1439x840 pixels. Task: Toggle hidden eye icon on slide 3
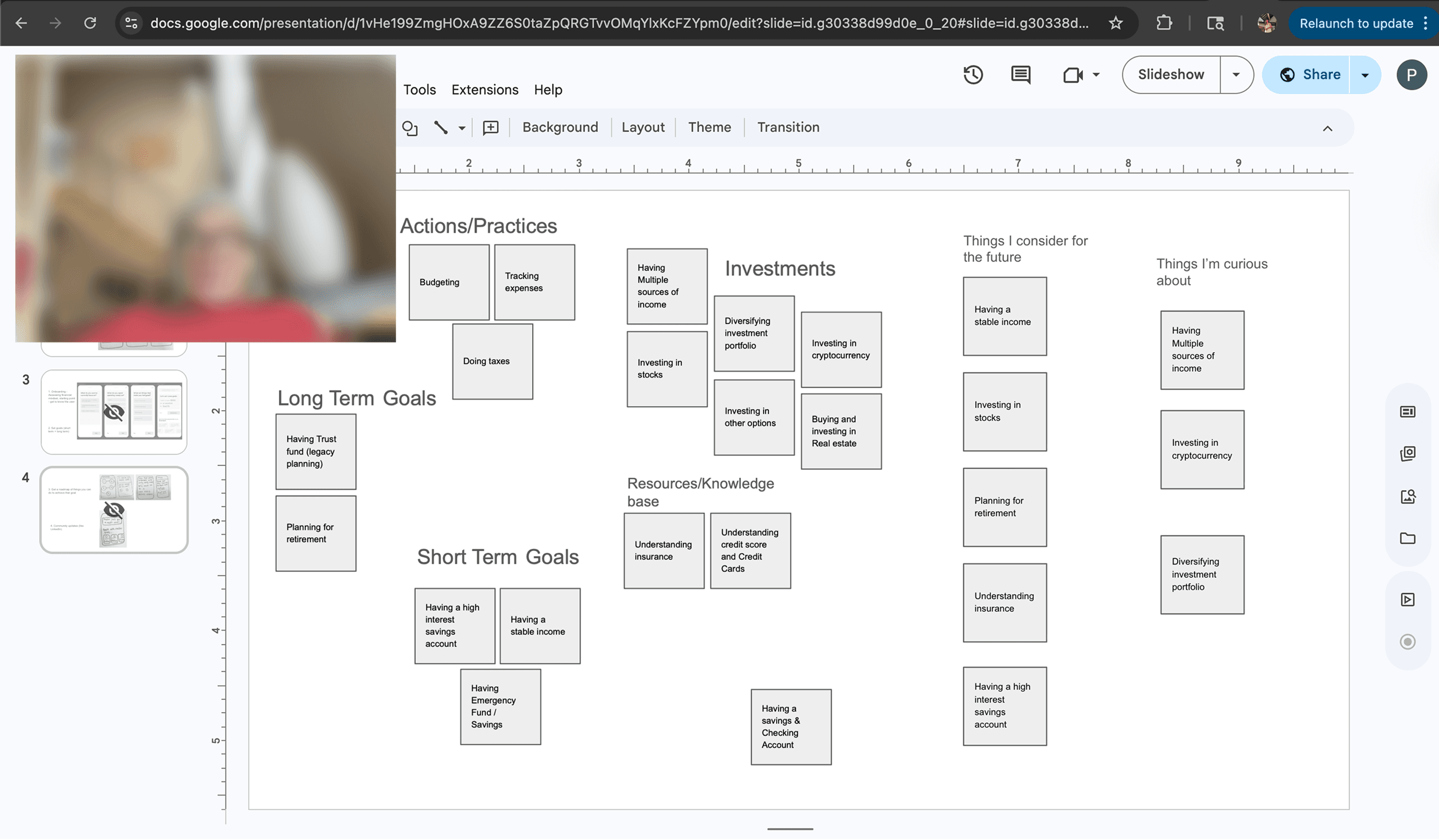(114, 412)
